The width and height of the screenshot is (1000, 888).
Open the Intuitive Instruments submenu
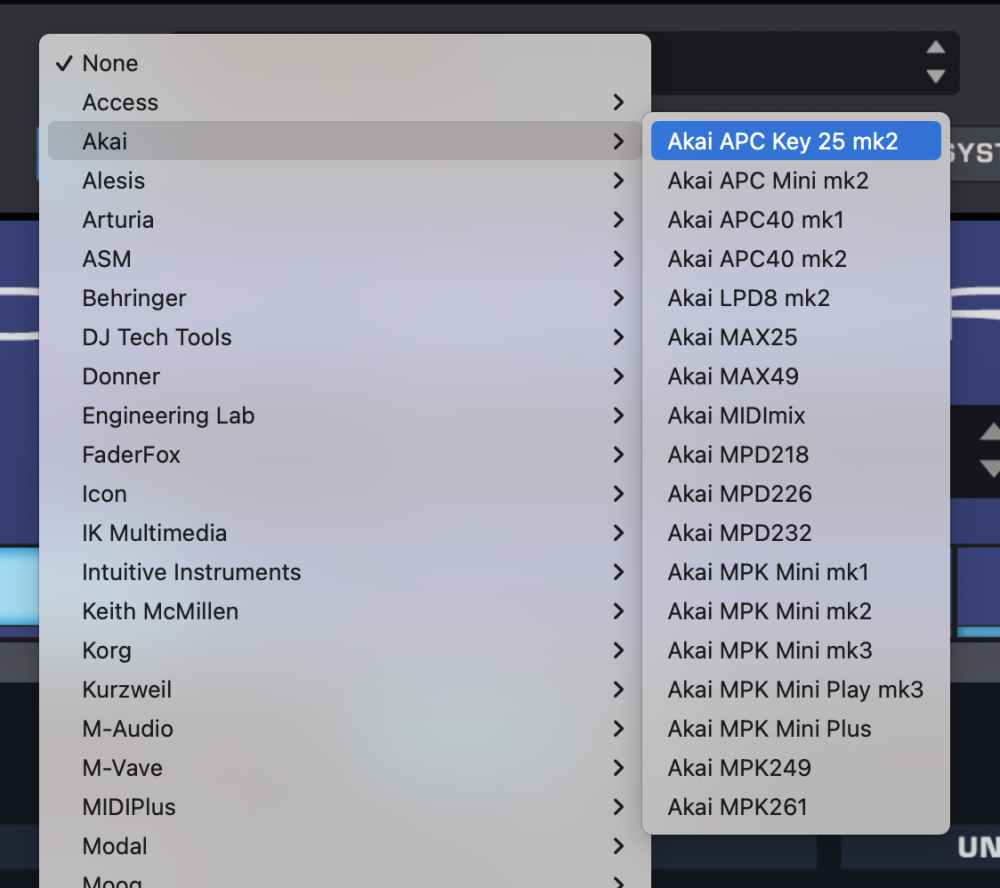click(x=344, y=572)
